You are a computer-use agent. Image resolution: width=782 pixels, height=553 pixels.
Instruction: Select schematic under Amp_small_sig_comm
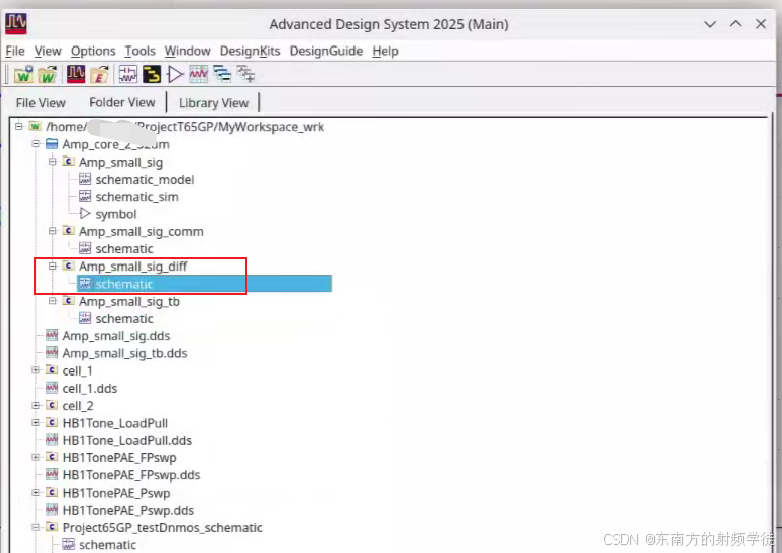[124, 248]
